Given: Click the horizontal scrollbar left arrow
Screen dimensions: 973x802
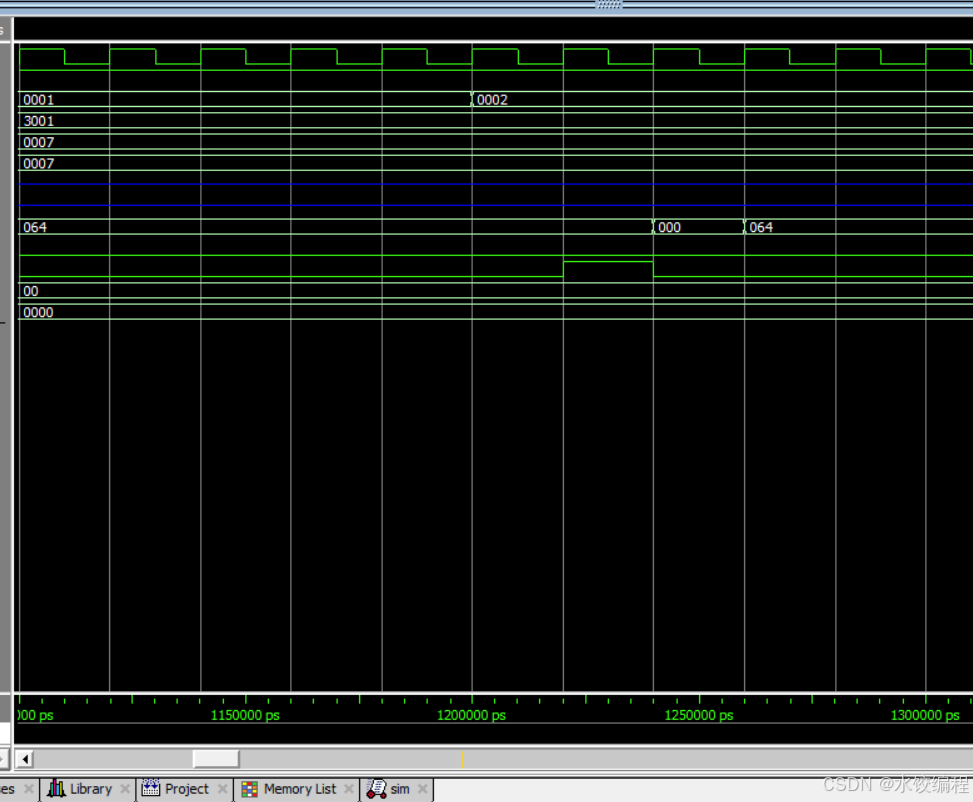Looking at the screenshot, I should pos(25,759).
